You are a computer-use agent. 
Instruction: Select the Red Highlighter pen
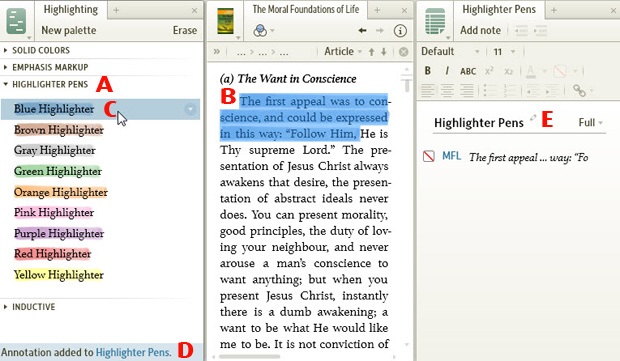pos(53,254)
